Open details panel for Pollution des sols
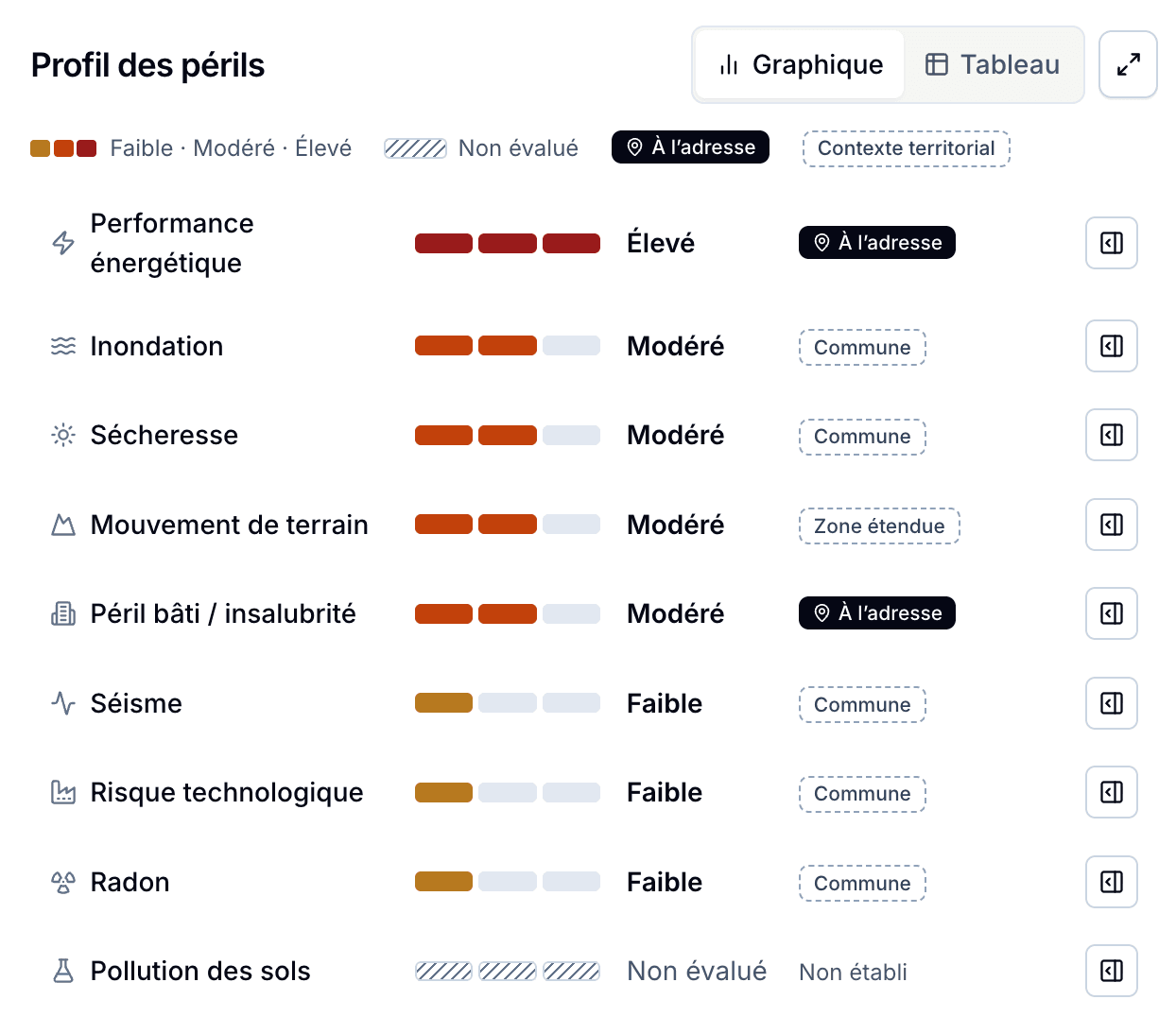 [1111, 971]
